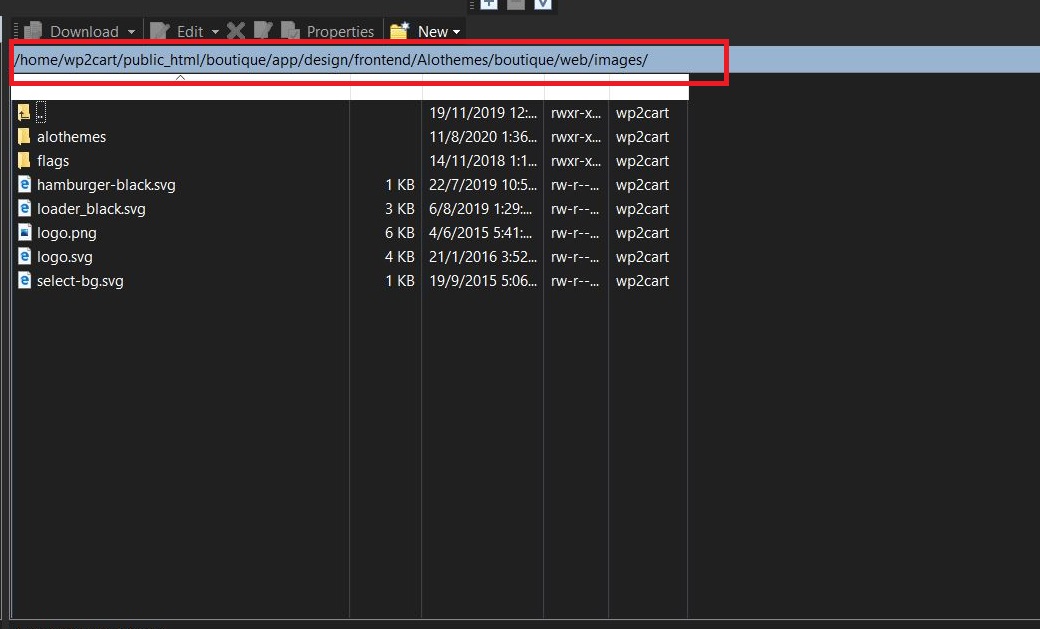1040x629 pixels.
Task: Select the logo.png file
Action: 66,233
